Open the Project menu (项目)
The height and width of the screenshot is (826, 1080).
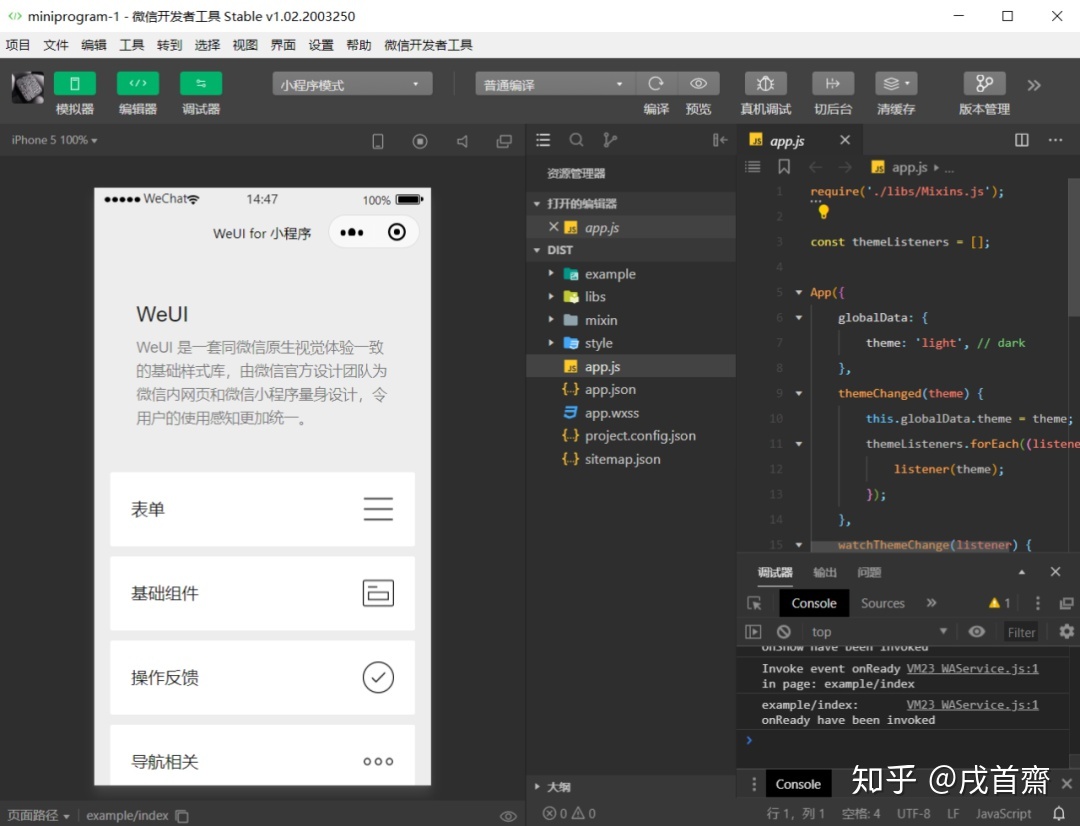(x=18, y=45)
